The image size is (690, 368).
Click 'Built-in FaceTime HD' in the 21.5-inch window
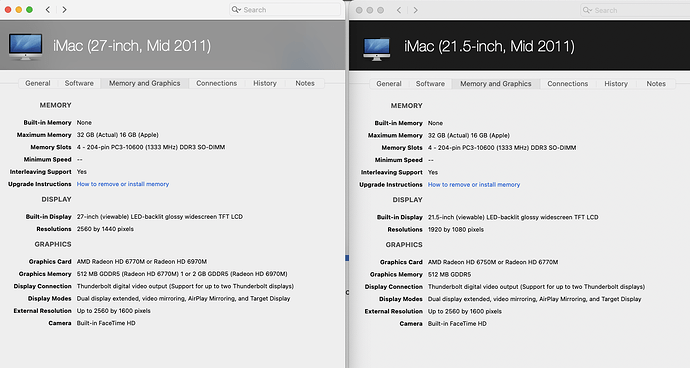(457, 324)
